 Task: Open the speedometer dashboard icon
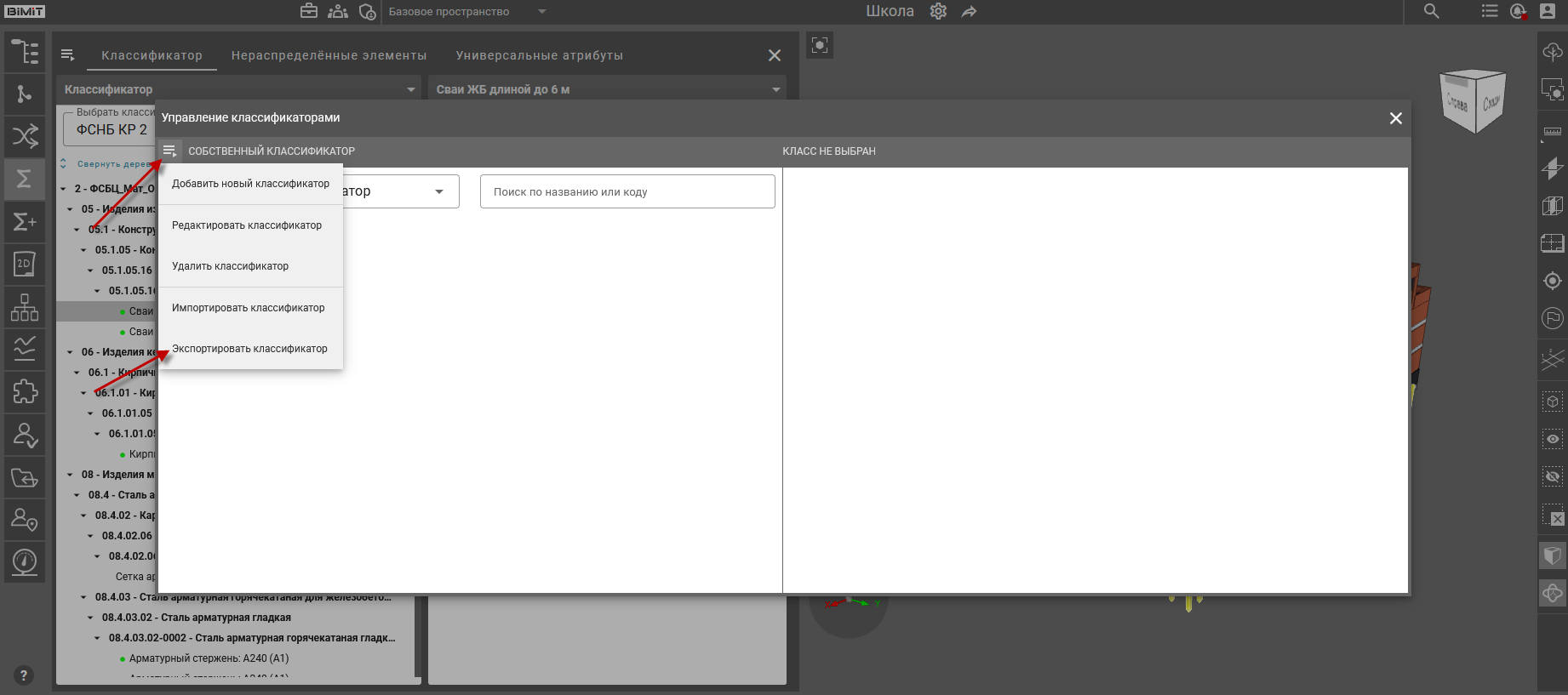25,561
